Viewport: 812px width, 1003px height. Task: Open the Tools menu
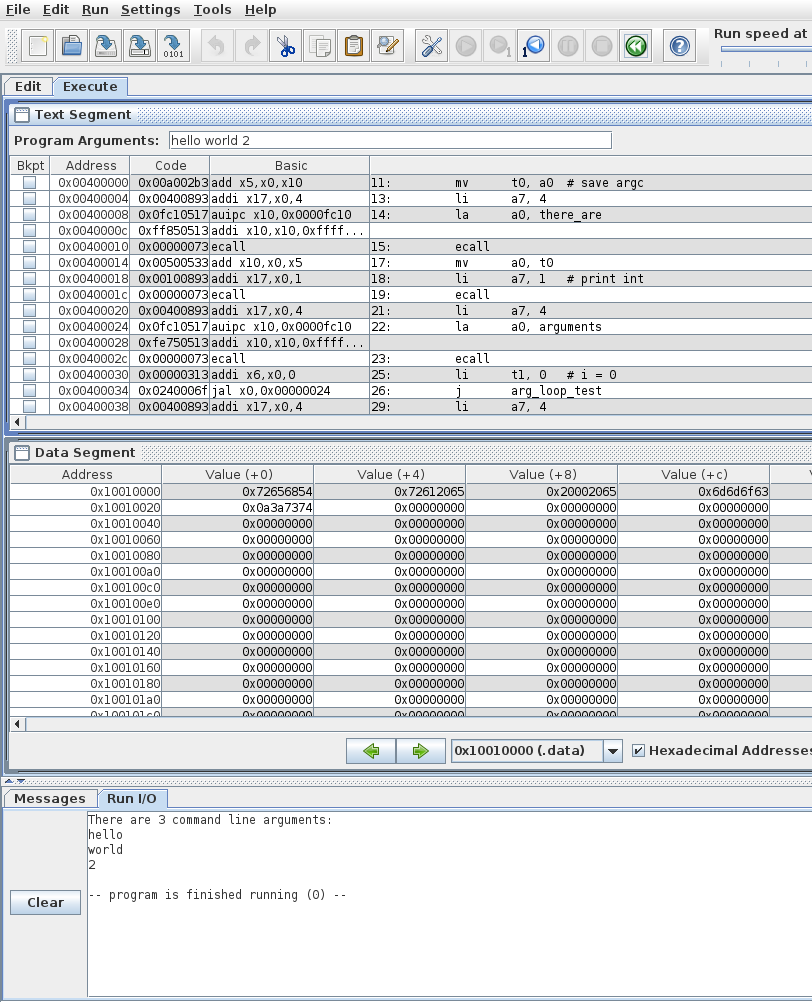[x=212, y=10]
